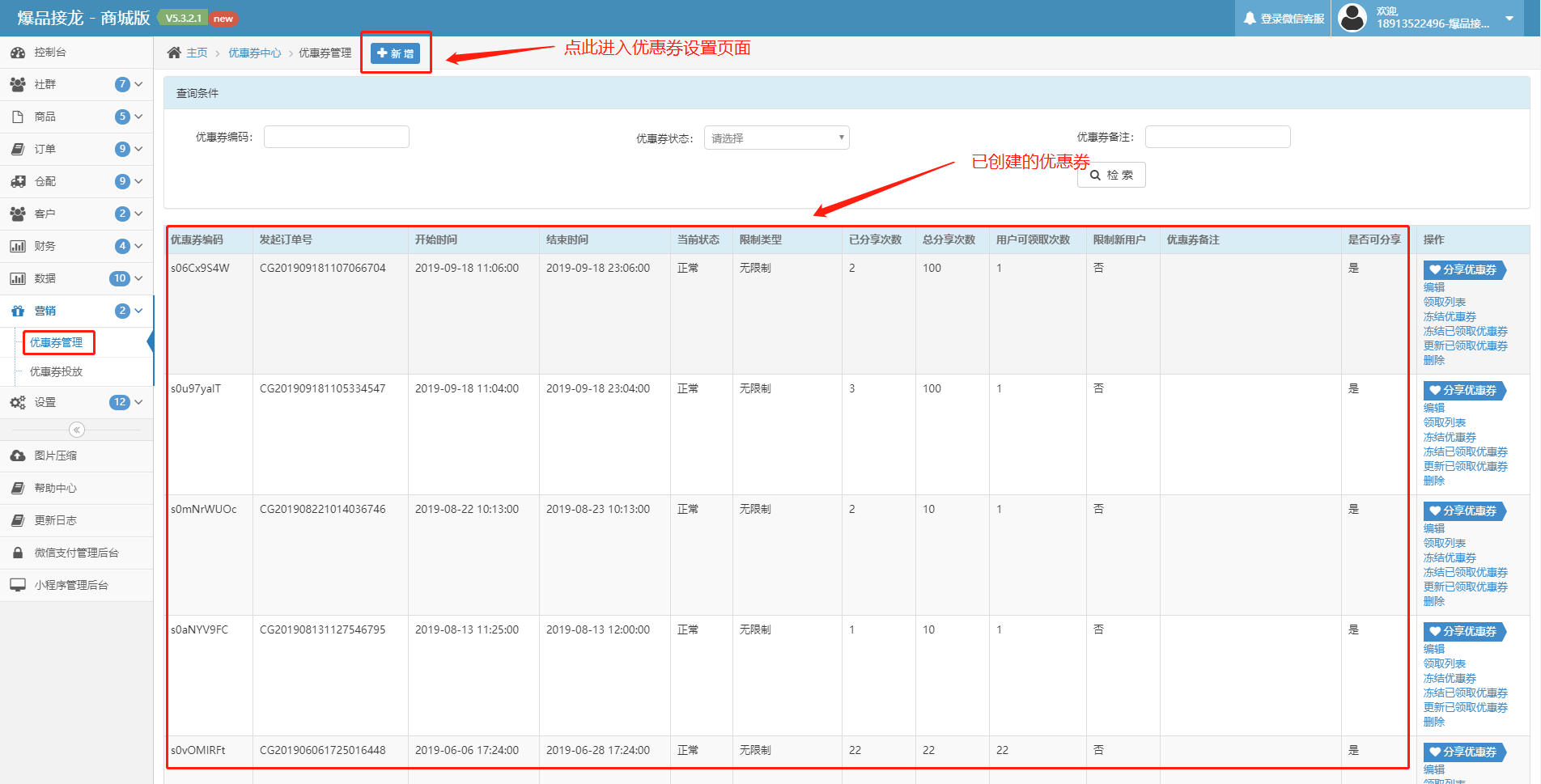This screenshot has width=1541, height=784.
Task: Open the 优惠券状态 dropdown
Action: click(x=776, y=138)
